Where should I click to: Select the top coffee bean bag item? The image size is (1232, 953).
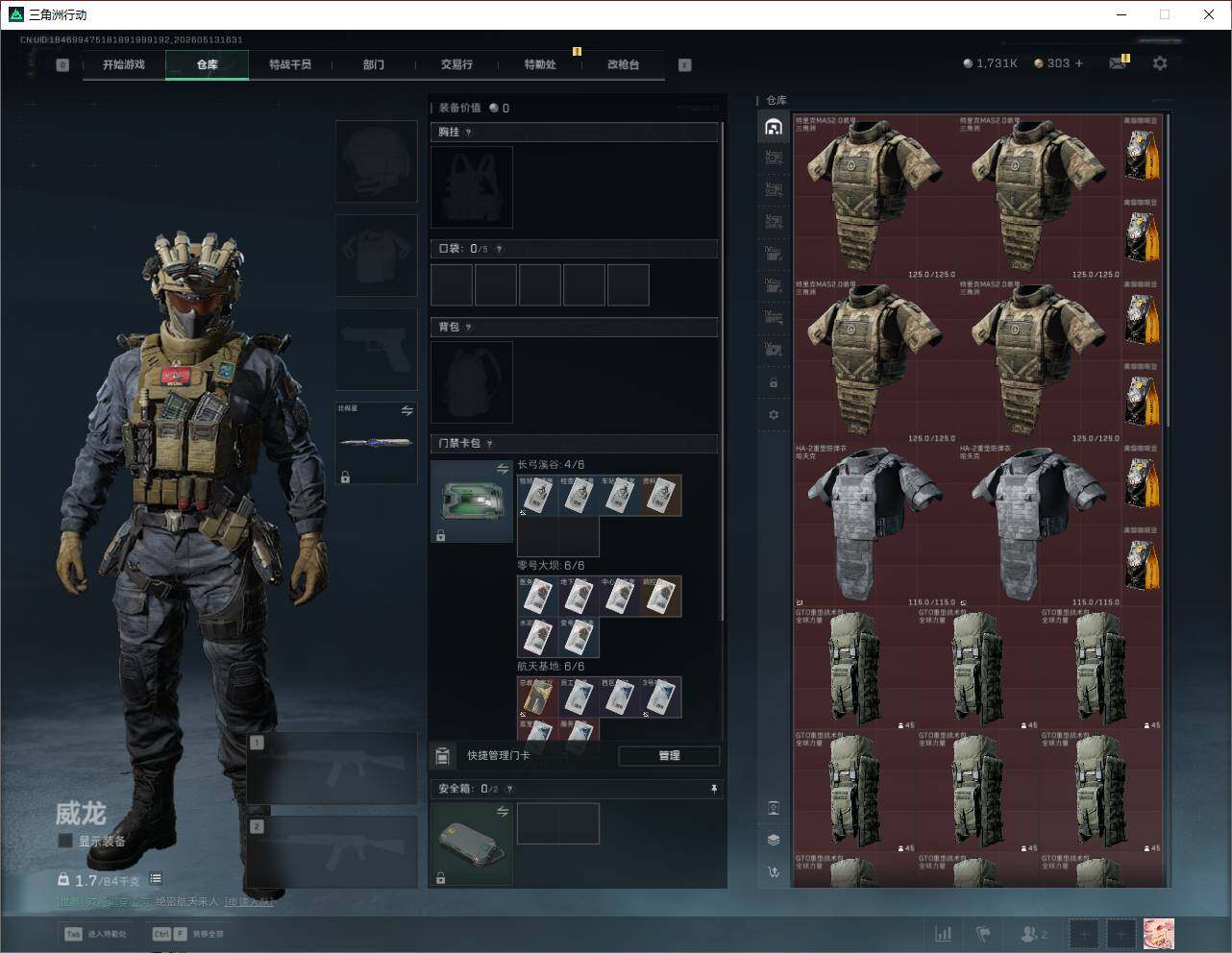(x=1142, y=155)
